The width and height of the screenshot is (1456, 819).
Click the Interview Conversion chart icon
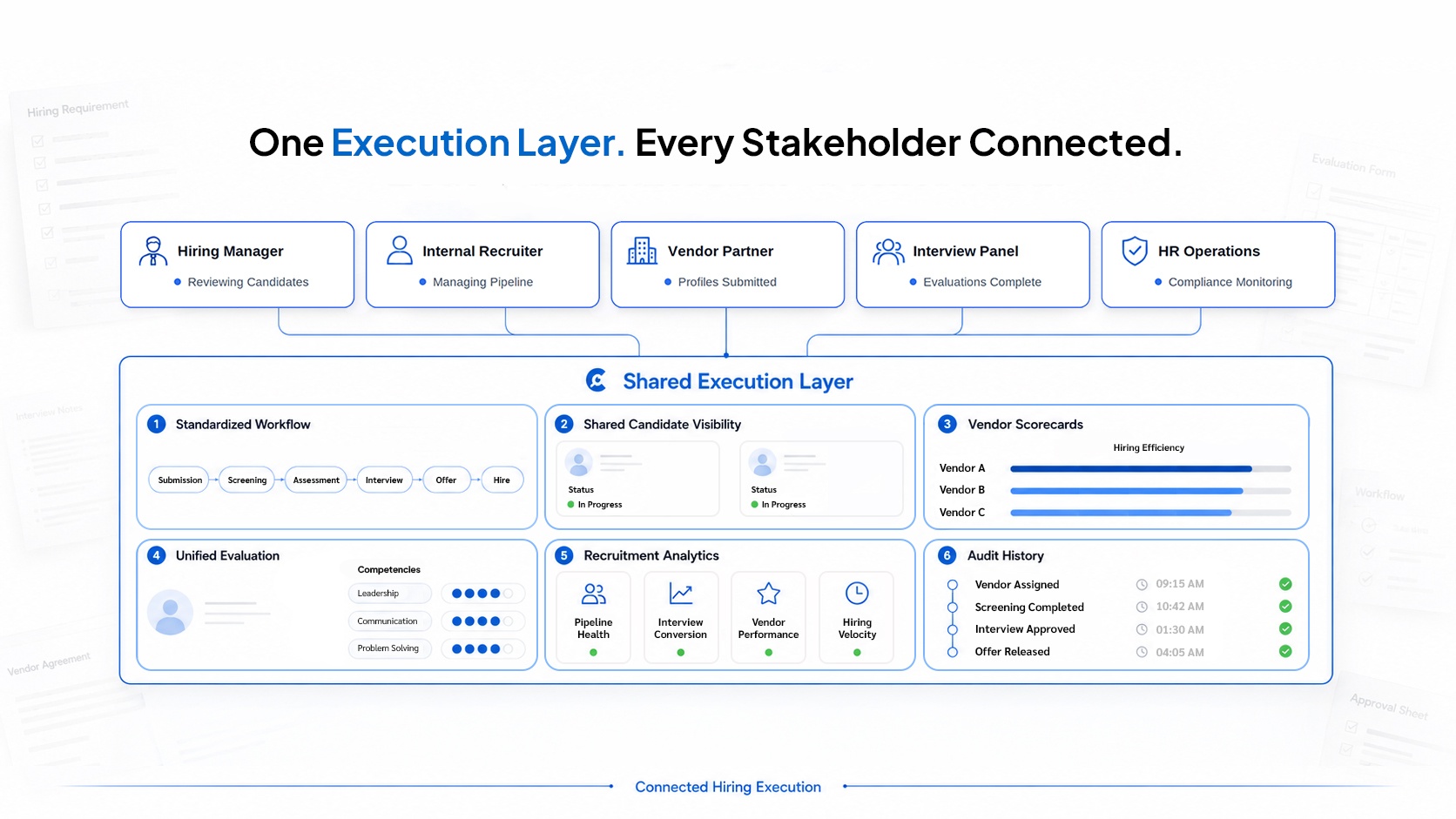pyautogui.click(x=681, y=594)
